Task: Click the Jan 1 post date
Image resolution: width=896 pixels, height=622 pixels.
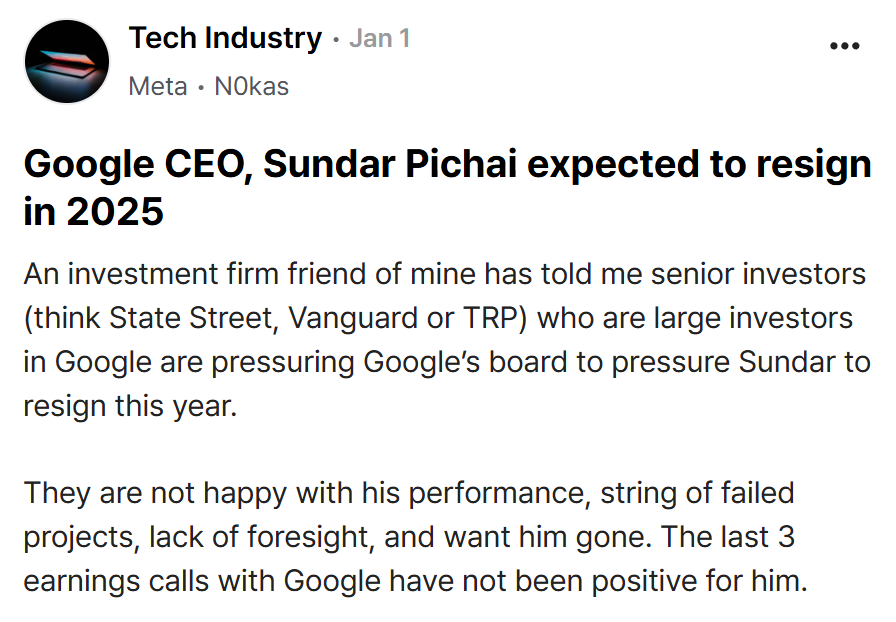Action: (x=380, y=38)
